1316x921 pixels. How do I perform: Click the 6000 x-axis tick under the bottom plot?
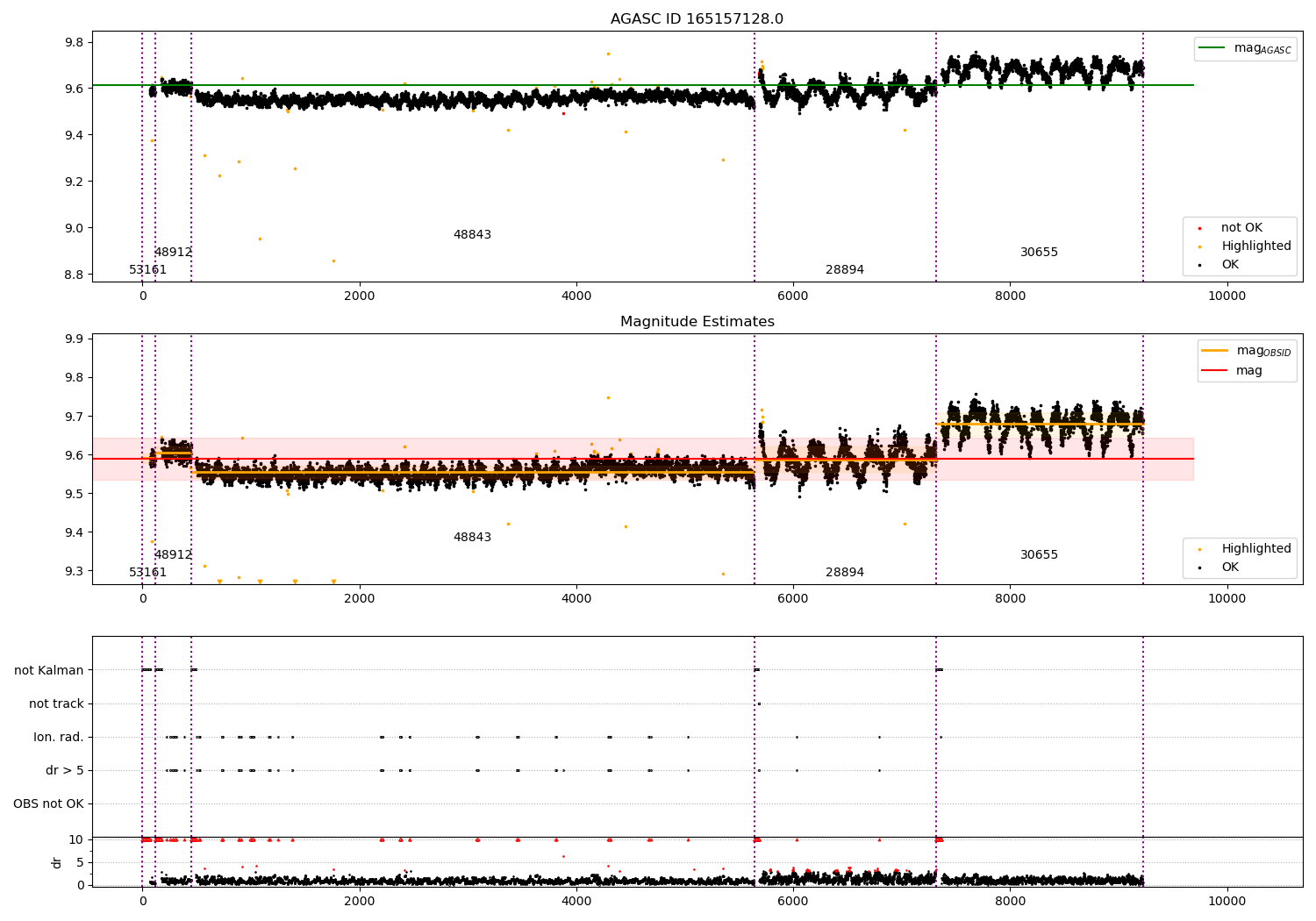coord(793,902)
